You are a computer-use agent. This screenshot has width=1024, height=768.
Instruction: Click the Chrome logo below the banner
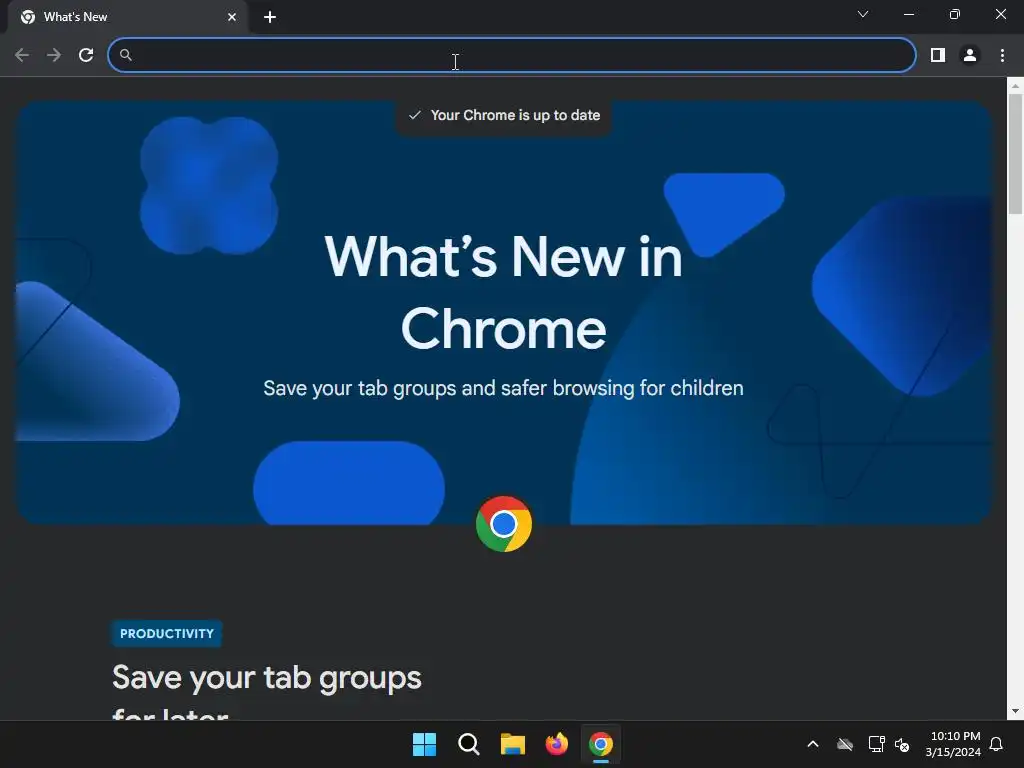click(x=504, y=524)
